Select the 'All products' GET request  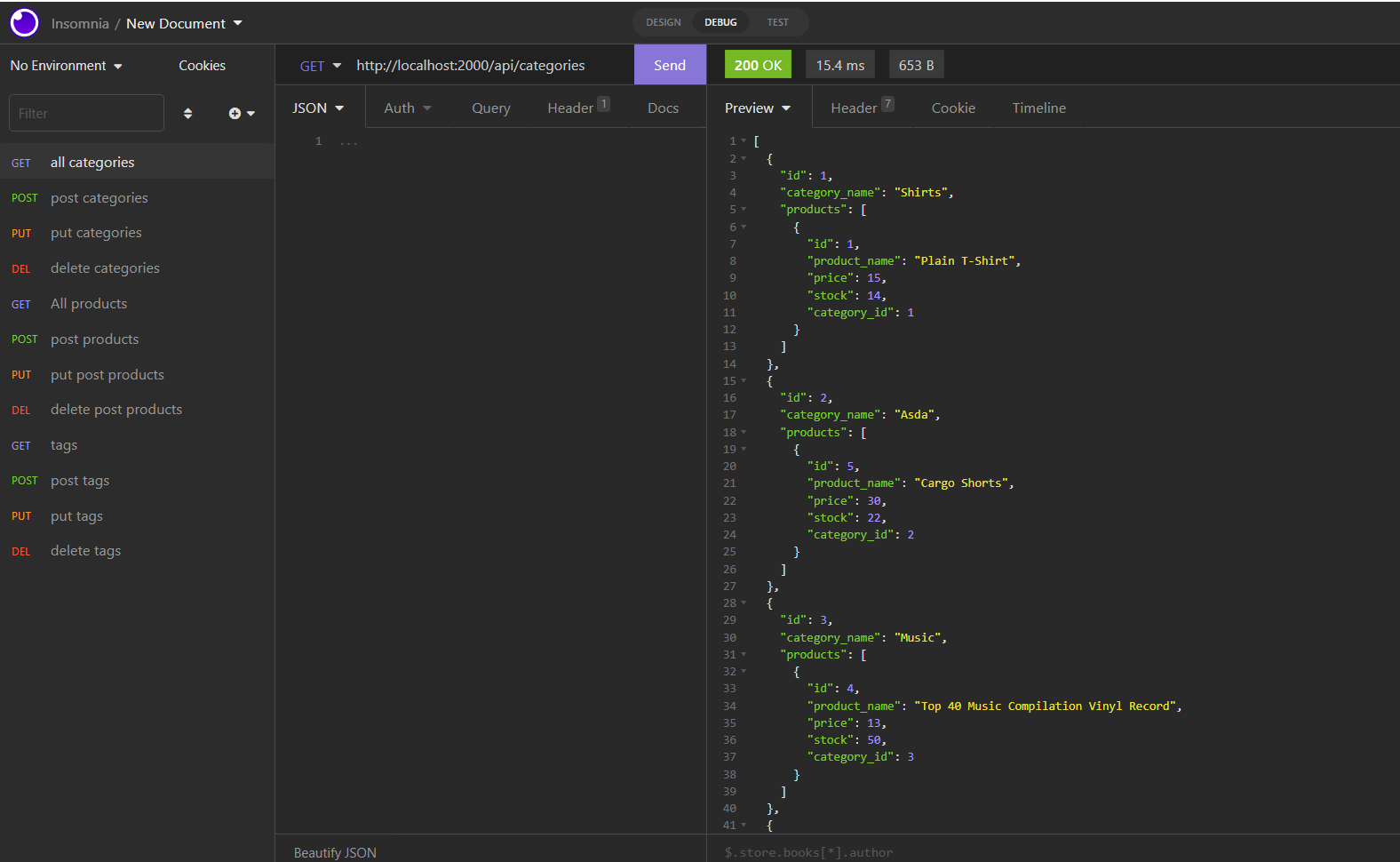point(137,304)
